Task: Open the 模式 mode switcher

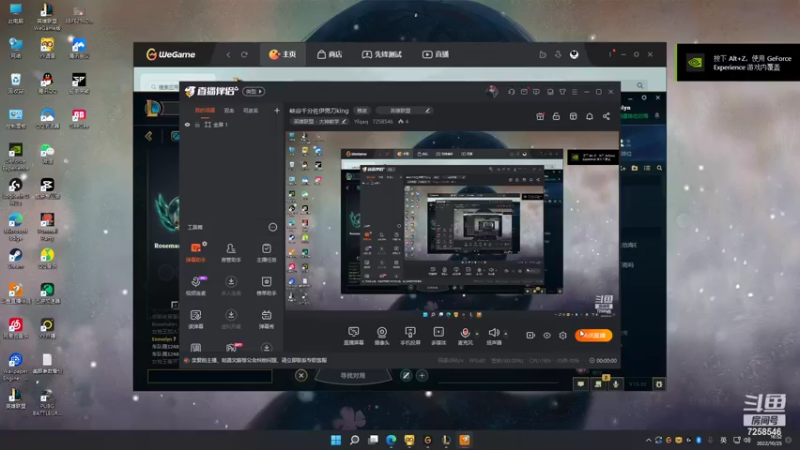Action: pyautogui.click(x=254, y=91)
